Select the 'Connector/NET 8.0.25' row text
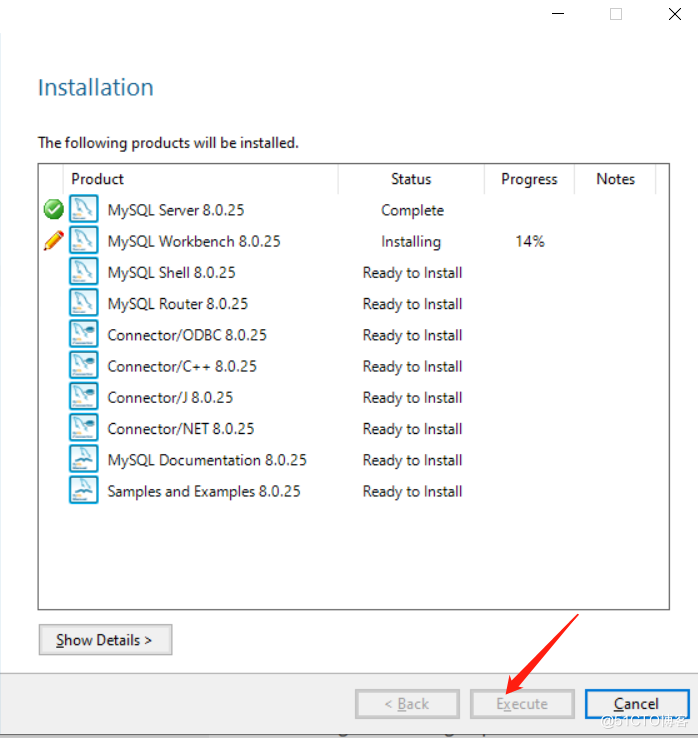698x738 pixels. pyautogui.click(x=181, y=429)
